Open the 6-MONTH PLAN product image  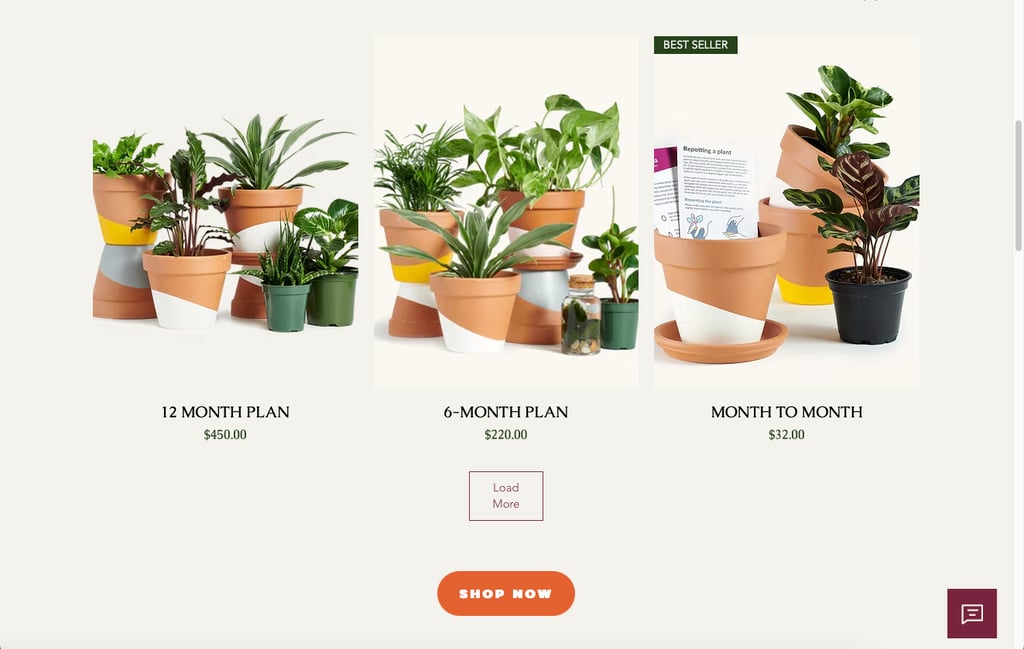pos(506,212)
